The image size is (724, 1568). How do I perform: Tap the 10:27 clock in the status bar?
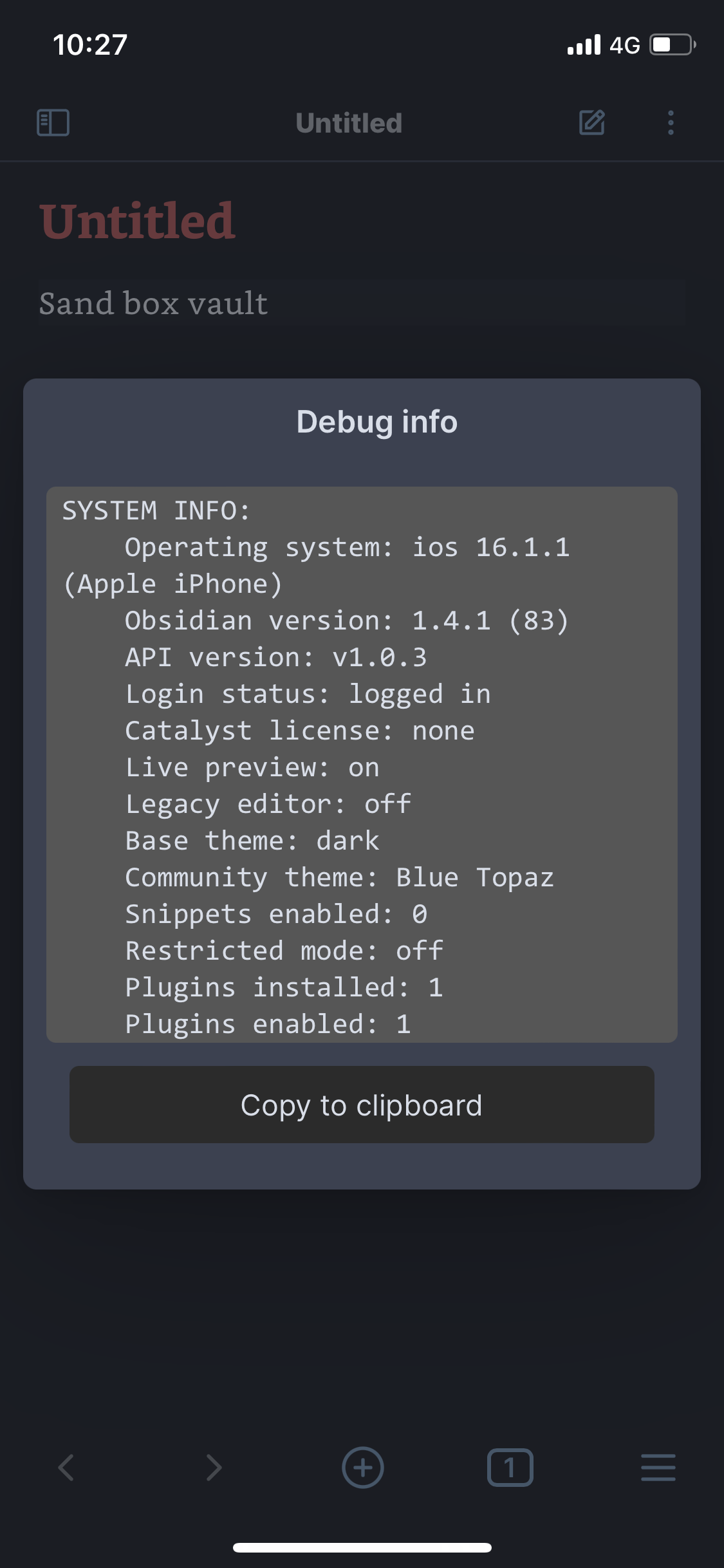89,44
